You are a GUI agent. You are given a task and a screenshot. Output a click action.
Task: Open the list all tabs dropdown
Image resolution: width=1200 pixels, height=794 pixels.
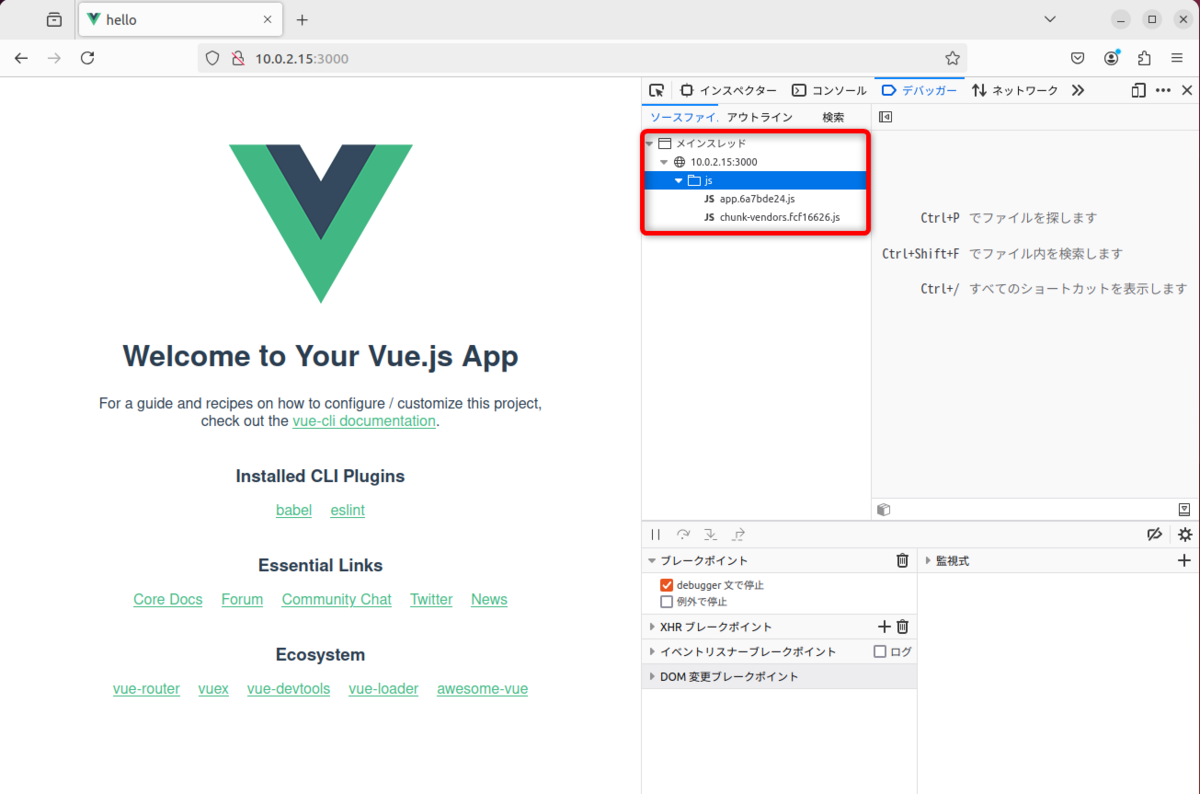tap(1050, 19)
